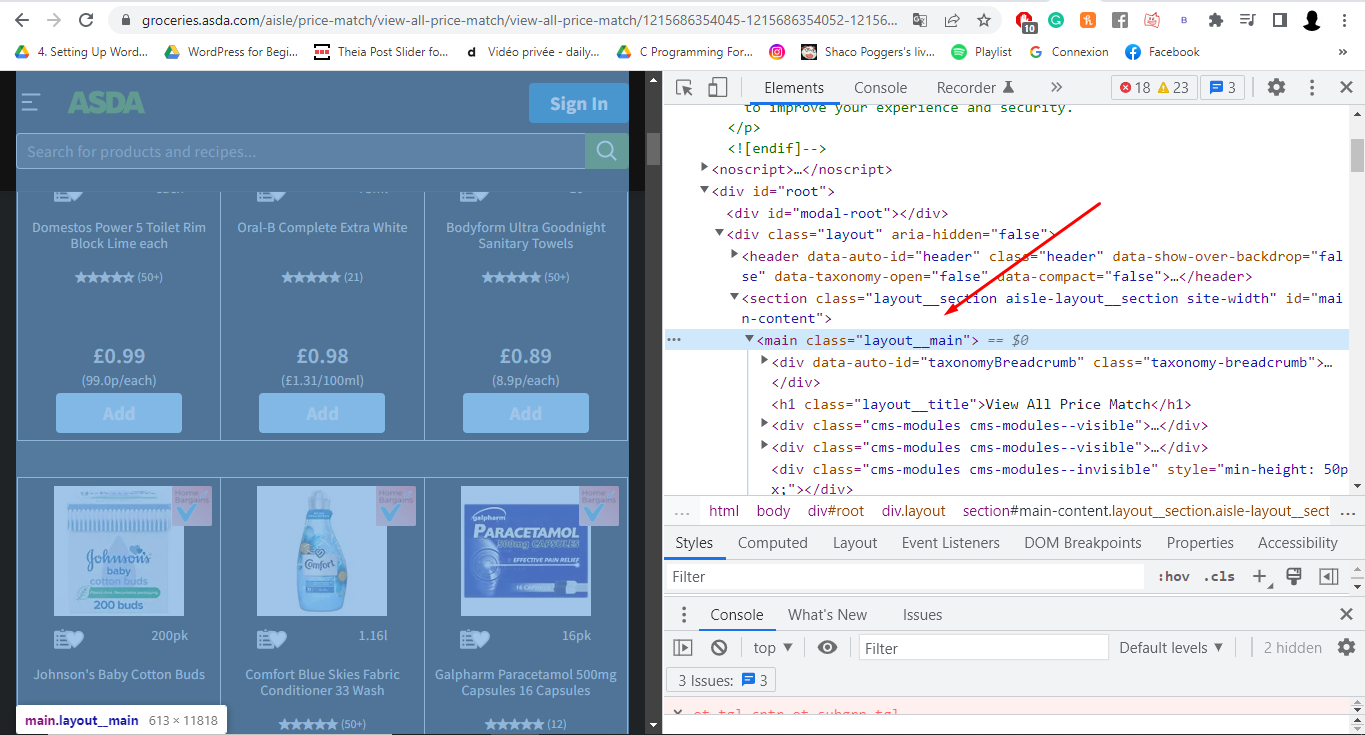
Task: Click the green search magnifier button
Action: coord(607,151)
